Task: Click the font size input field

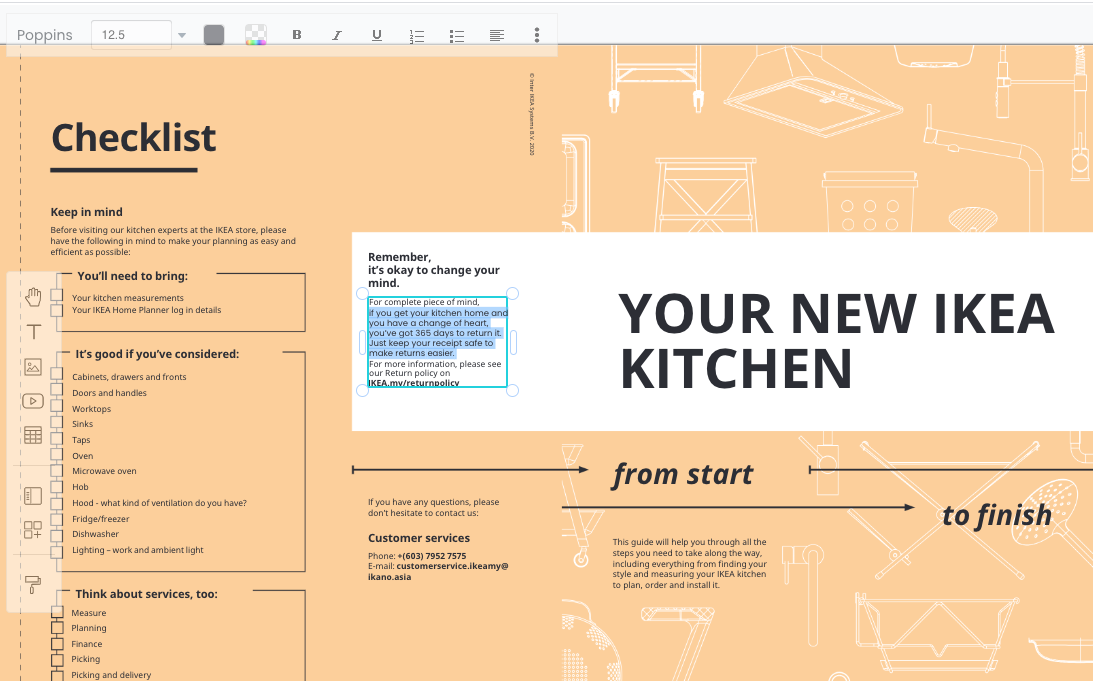Action: [132, 35]
